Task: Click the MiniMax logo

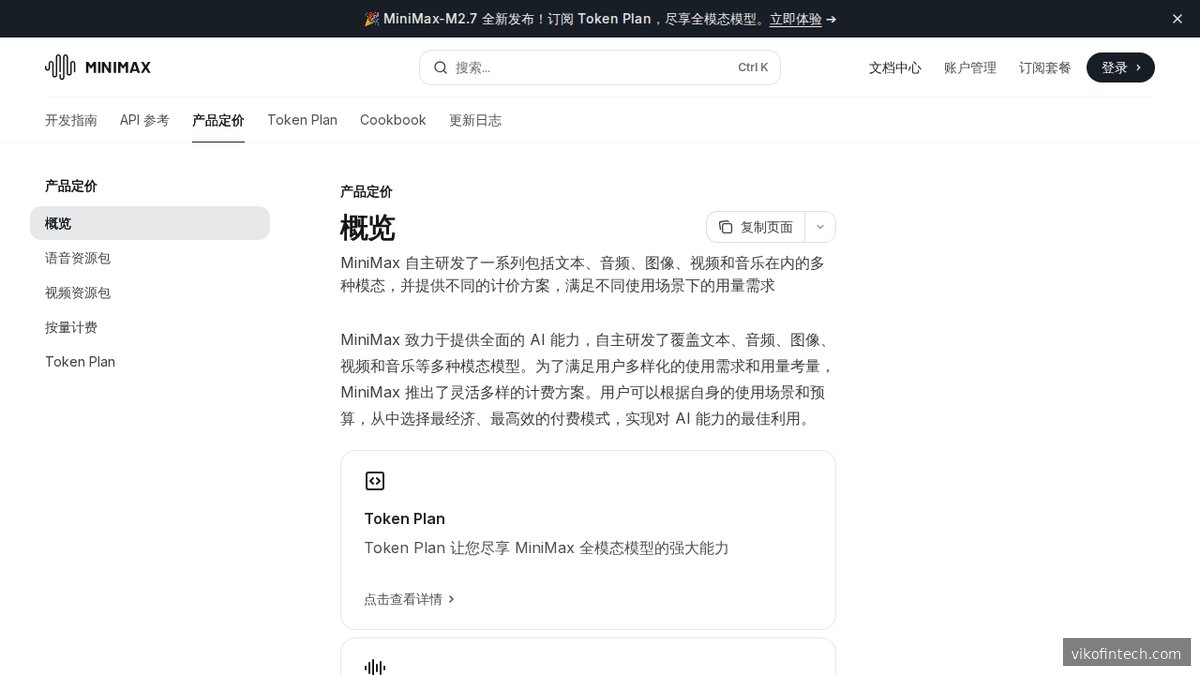Action: coord(98,67)
